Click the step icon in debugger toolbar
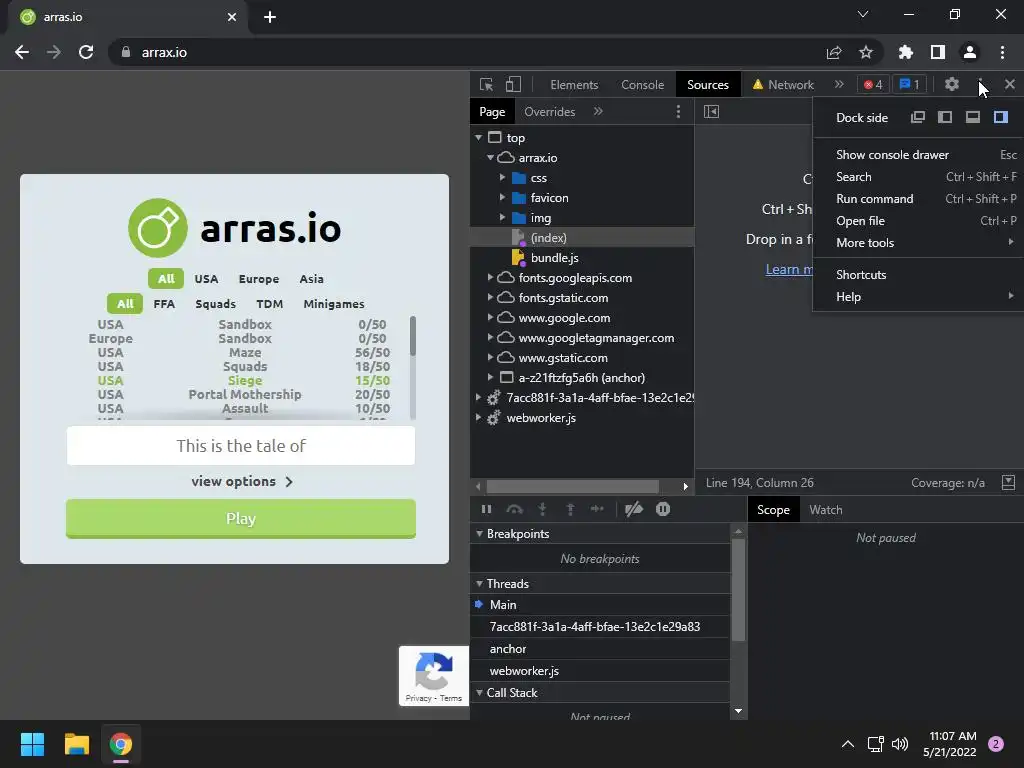The height and width of the screenshot is (768, 1024). coord(598,509)
